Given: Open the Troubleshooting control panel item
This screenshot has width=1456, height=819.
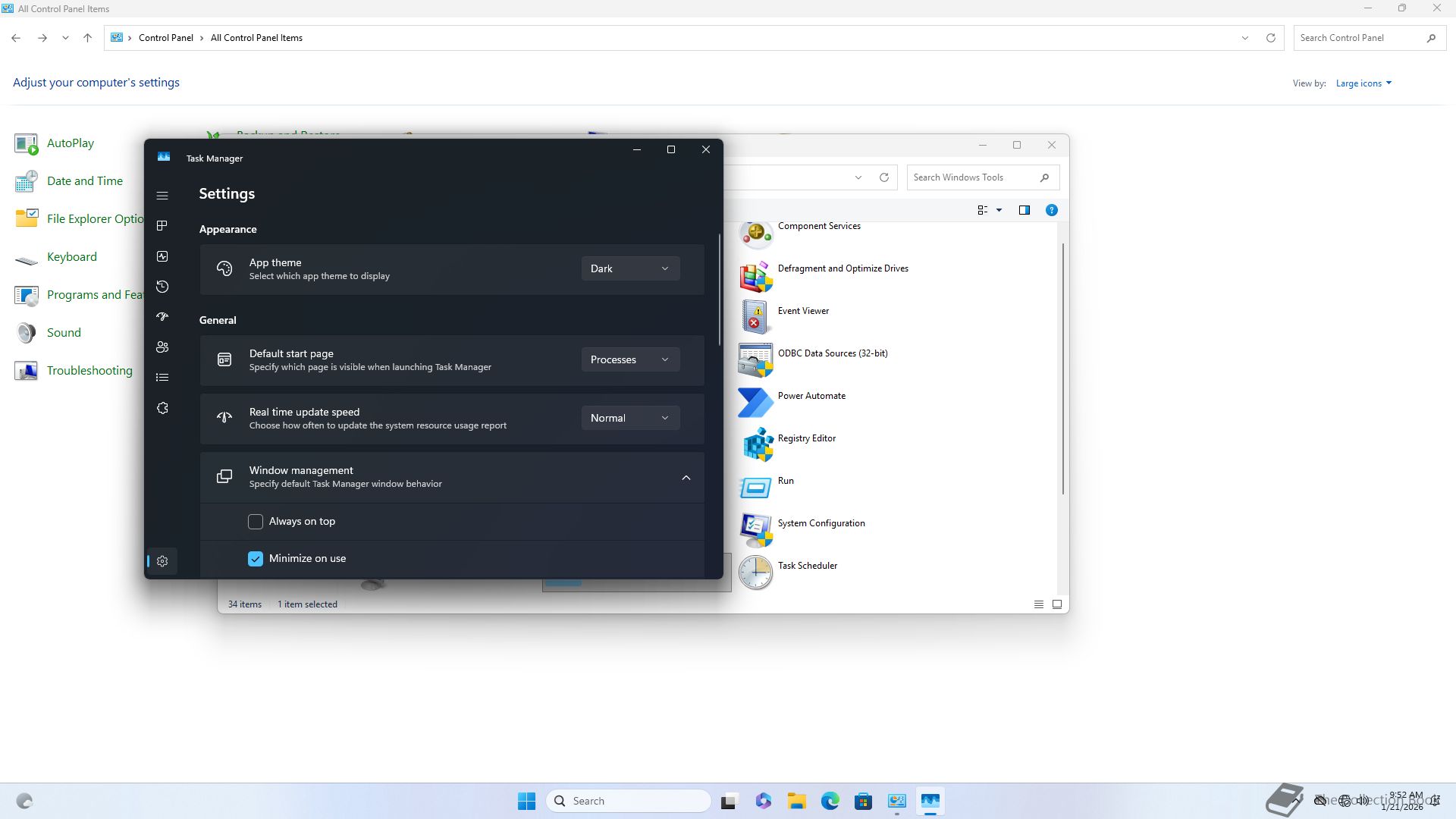Looking at the screenshot, I should (x=89, y=371).
